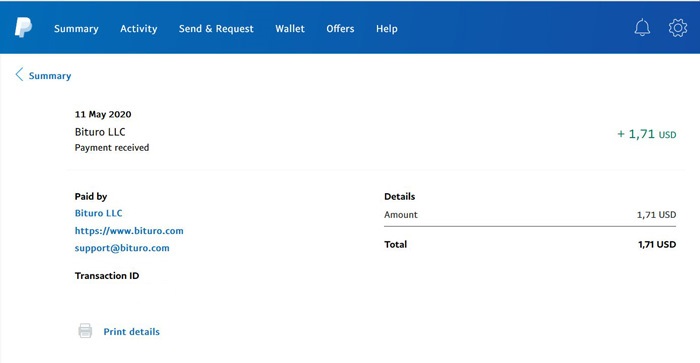Return via the Summary back link
The height and width of the screenshot is (363, 700).
50,75
